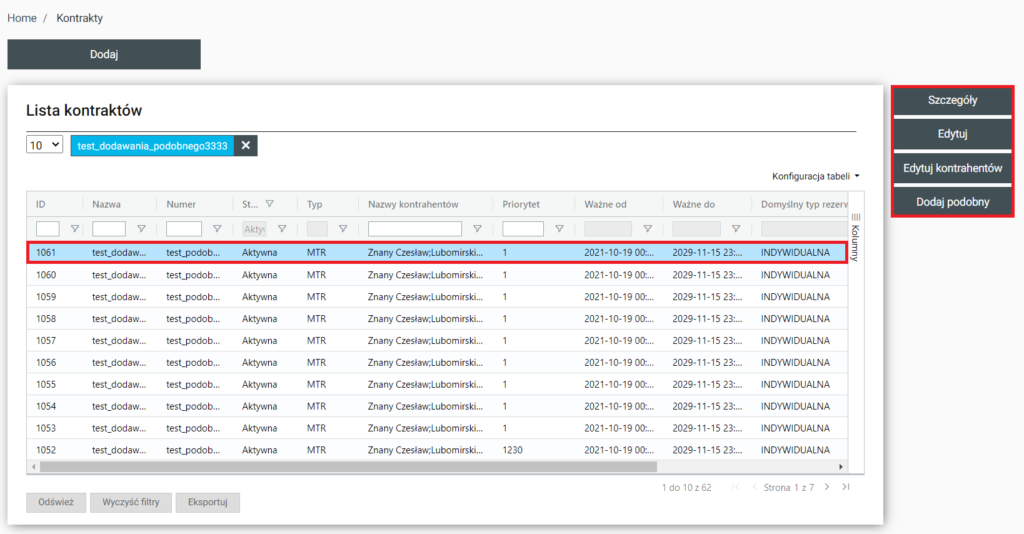Open Szczegóły for the selected contract

click(952, 100)
